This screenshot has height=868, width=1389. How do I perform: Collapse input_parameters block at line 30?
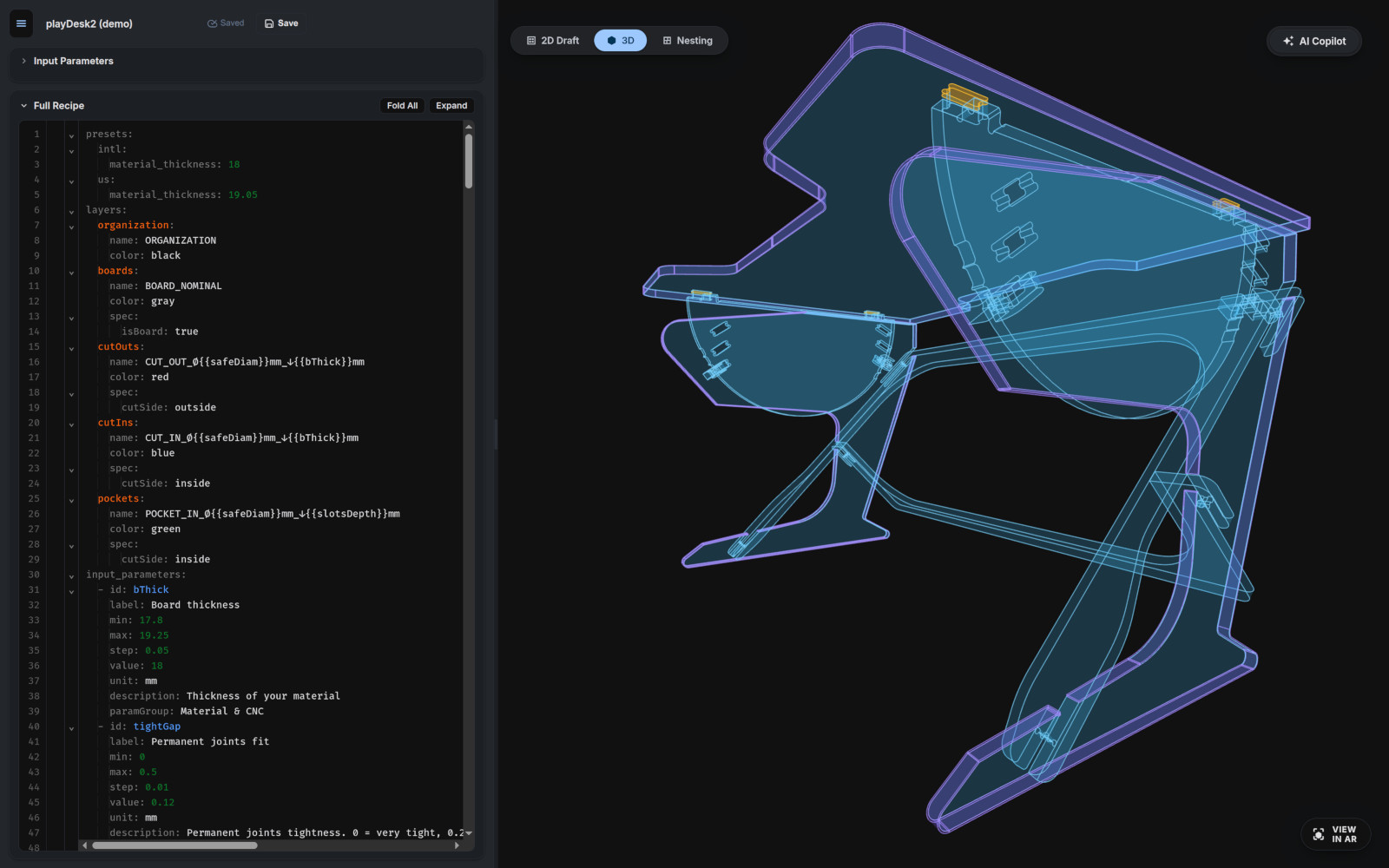(x=71, y=575)
